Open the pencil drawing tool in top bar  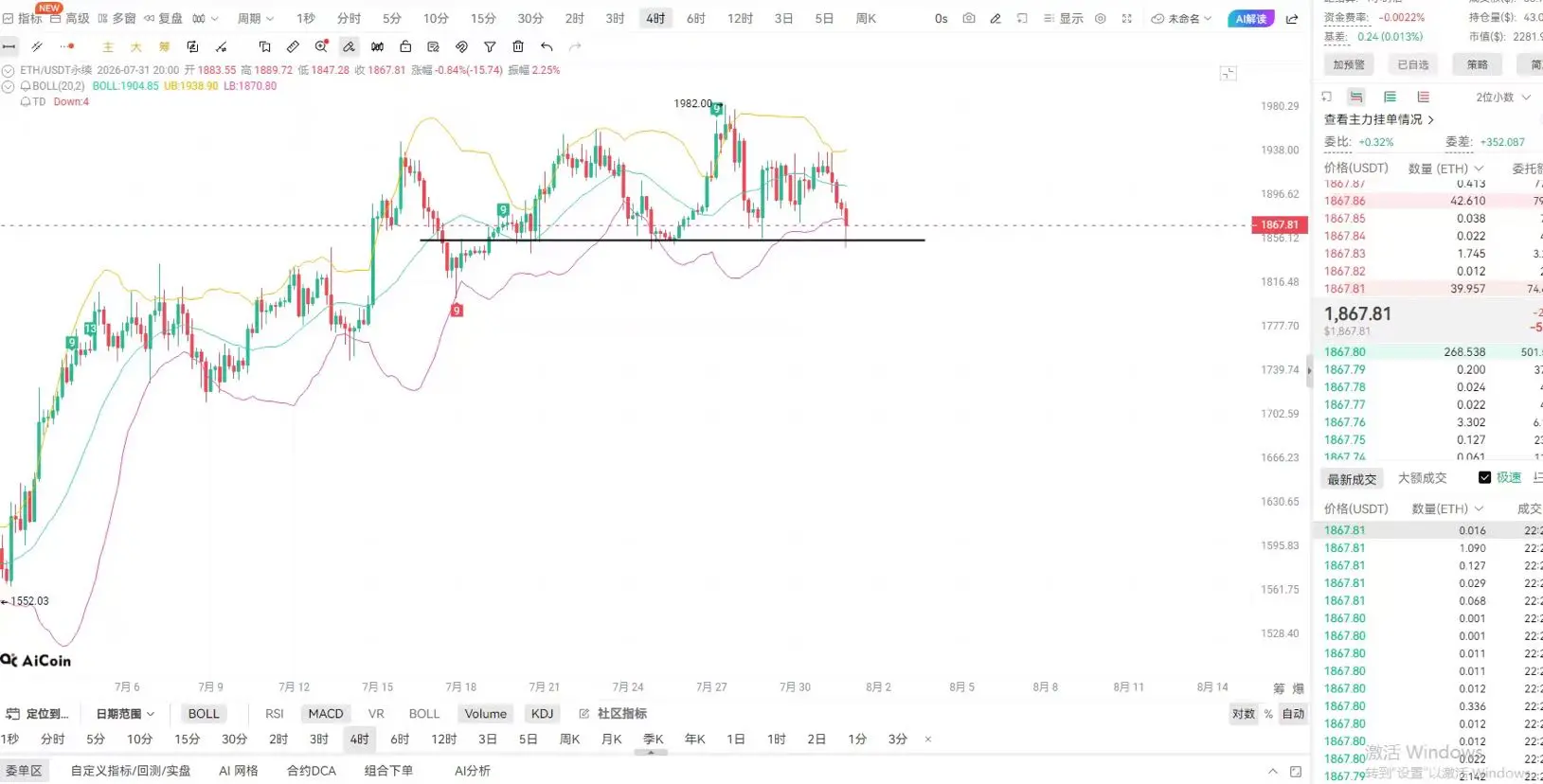click(996, 19)
